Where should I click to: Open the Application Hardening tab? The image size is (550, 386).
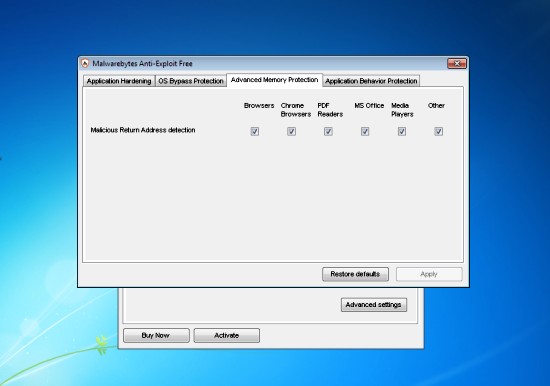click(x=119, y=81)
